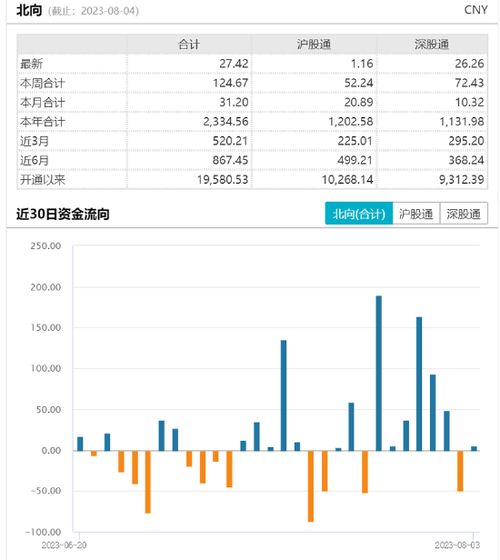
Task: Switch to the 沪股通 chart tab
Action: tap(416, 214)
